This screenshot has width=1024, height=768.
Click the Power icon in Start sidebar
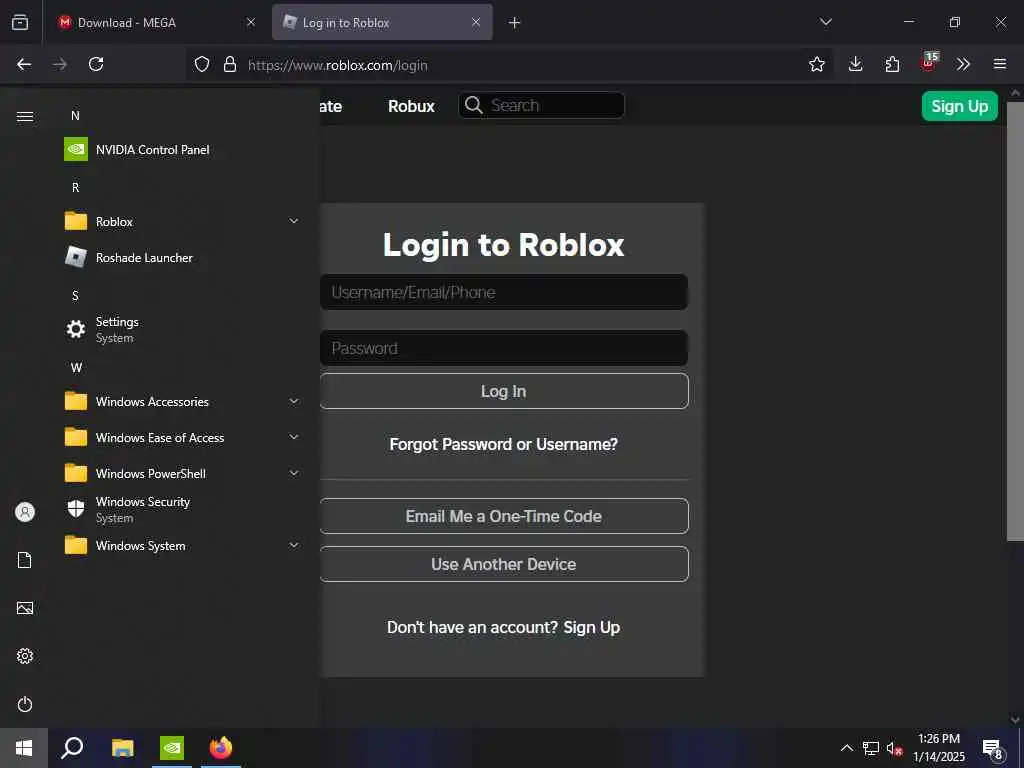point(25,704)
